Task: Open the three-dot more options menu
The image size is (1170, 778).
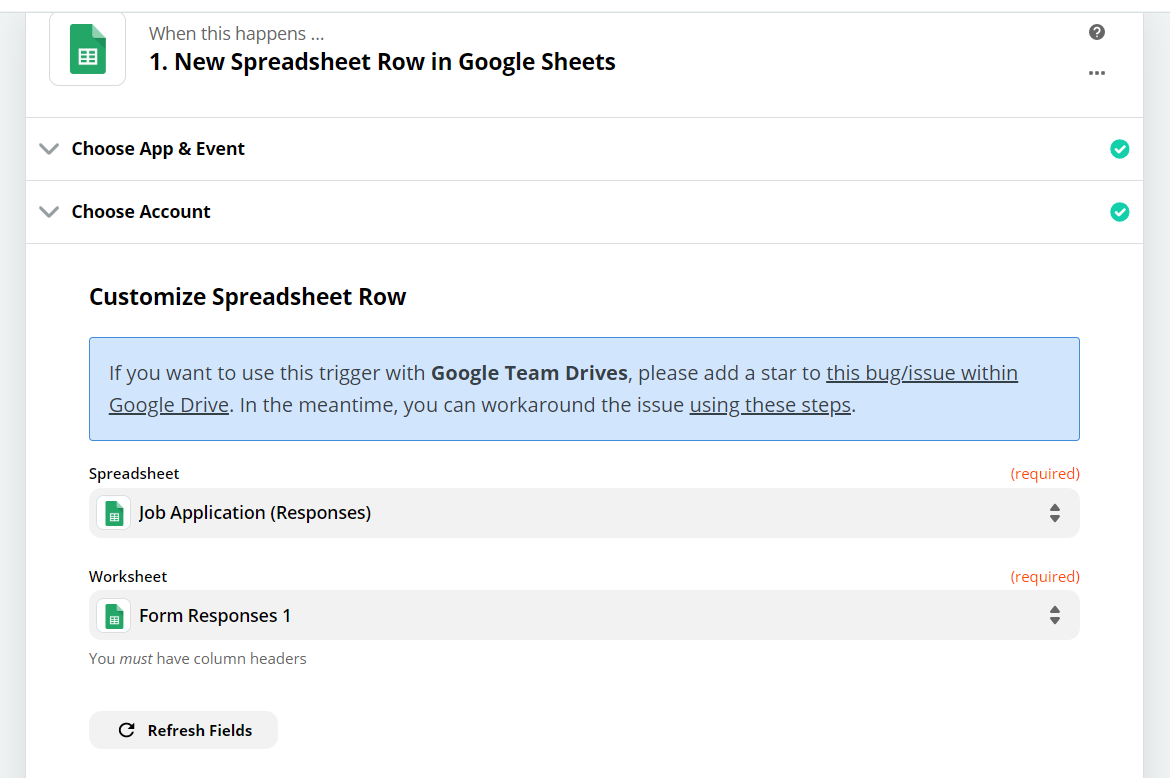Action: click(x=1097, y=73)
